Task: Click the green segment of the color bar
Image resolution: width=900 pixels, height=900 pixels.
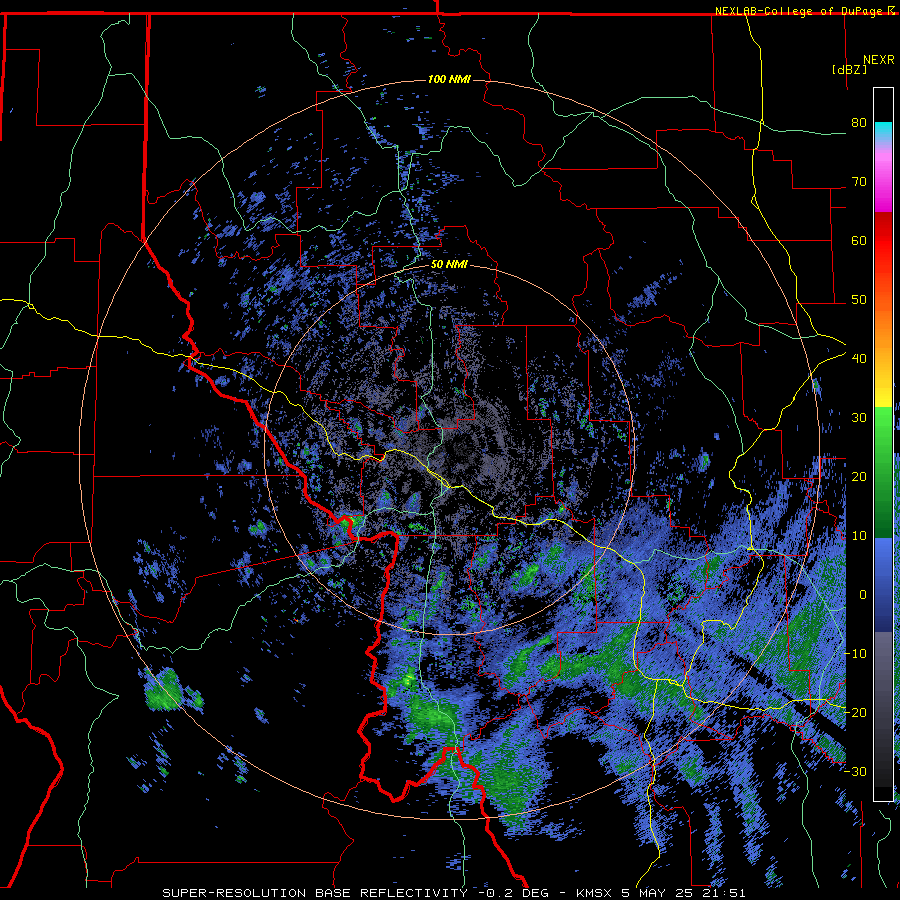Action: (x=883, y=472)
